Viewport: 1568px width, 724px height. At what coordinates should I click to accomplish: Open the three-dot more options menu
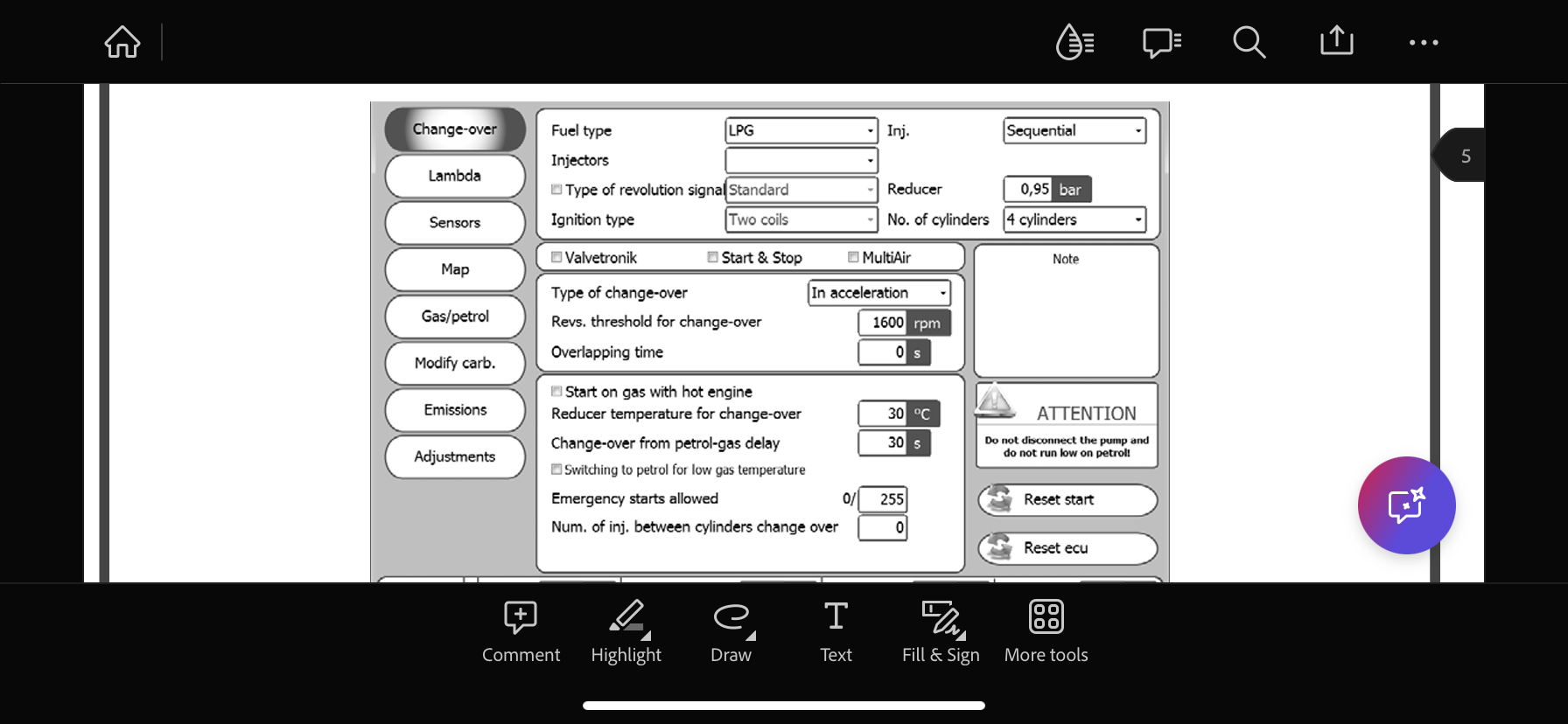[1424, 42]
